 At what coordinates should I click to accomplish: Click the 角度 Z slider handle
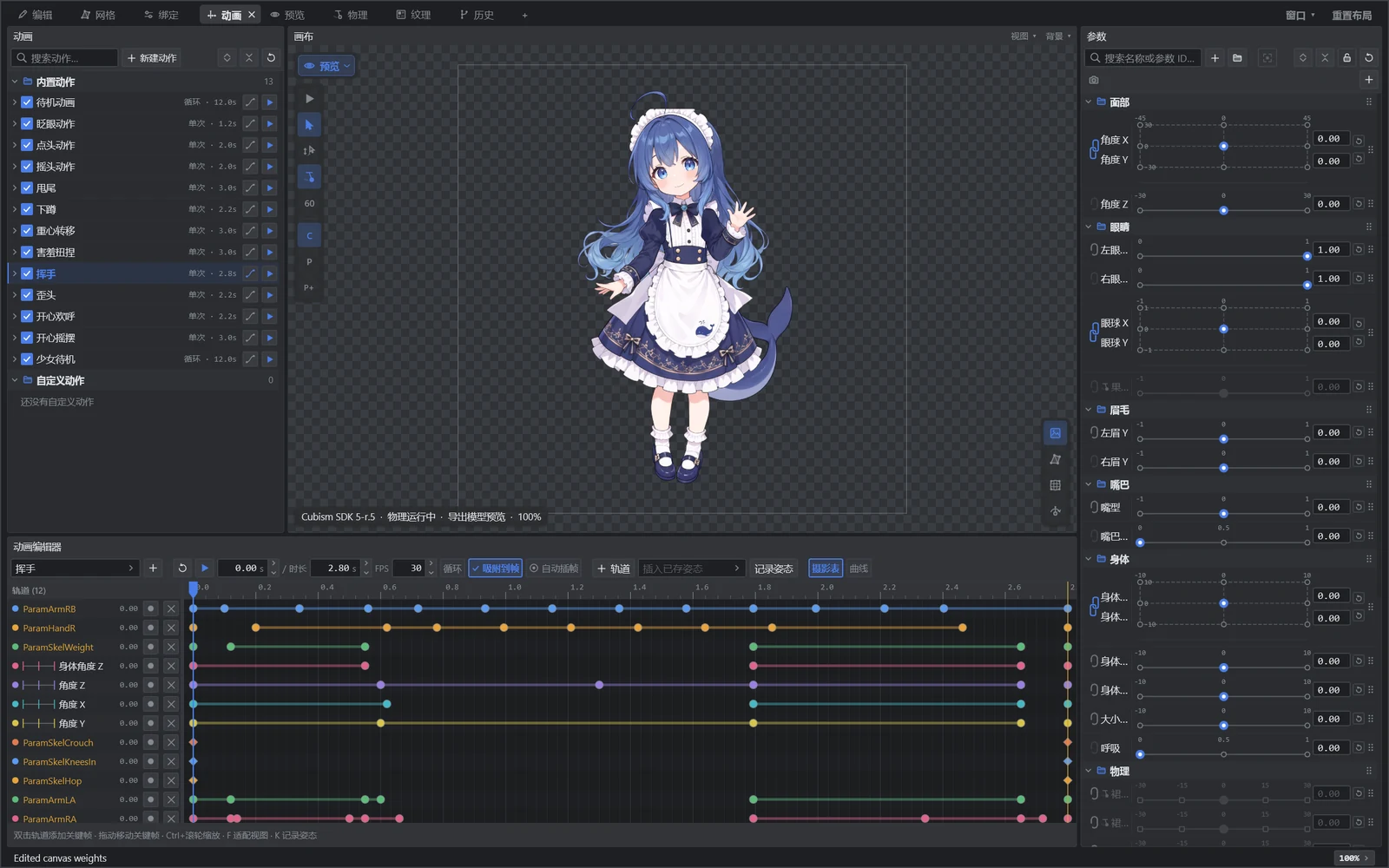(1223, 210)
